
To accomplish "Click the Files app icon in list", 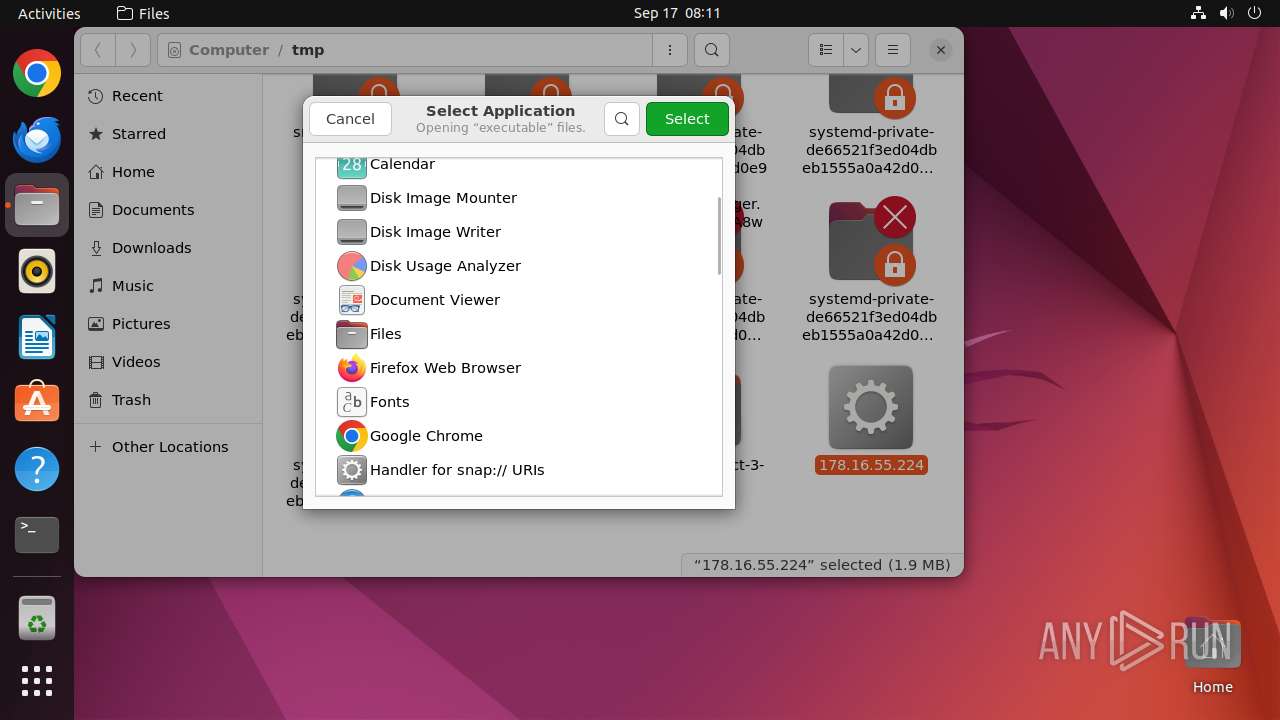I will (x=352, y=334).
